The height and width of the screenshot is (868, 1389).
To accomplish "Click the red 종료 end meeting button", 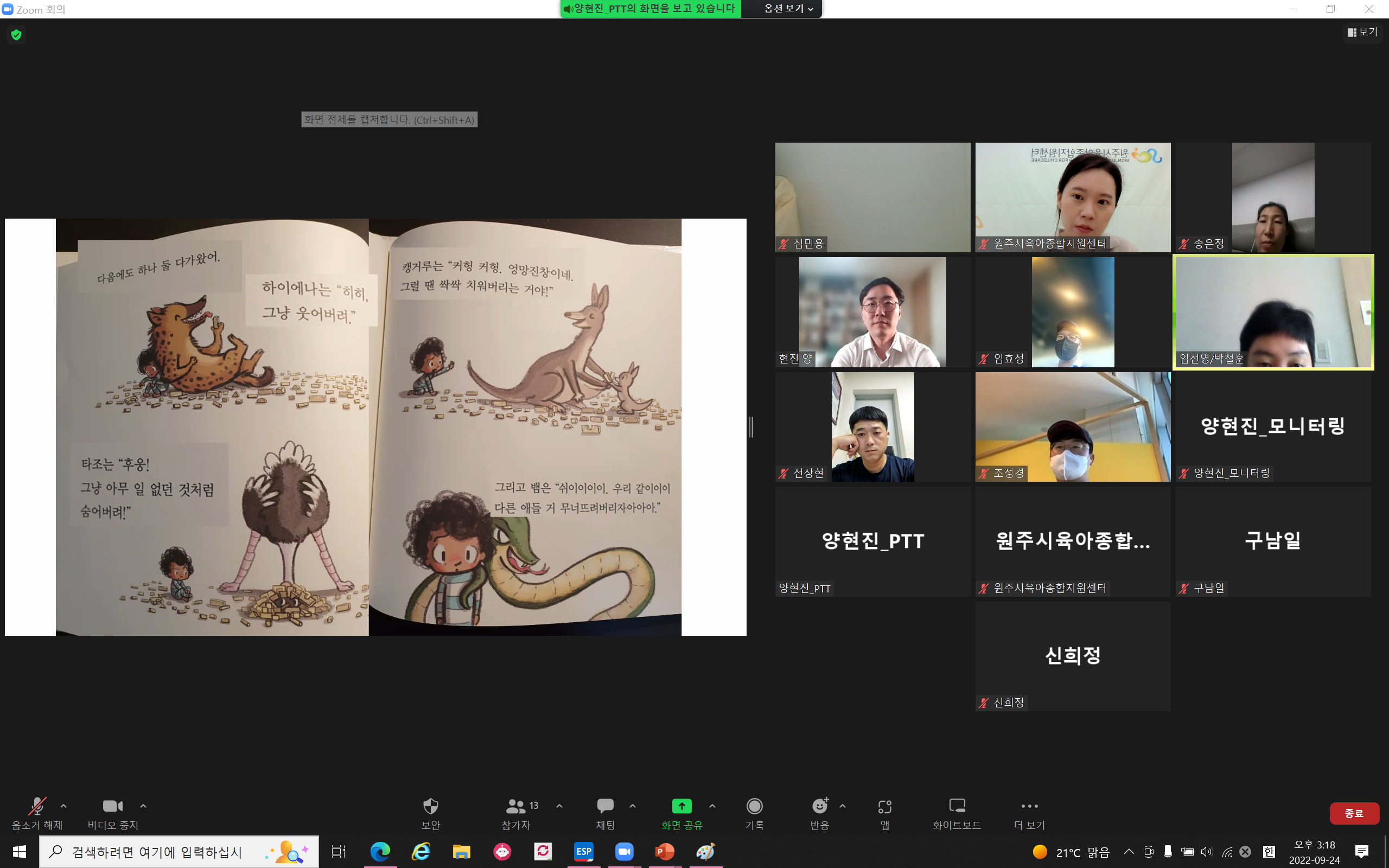I will (1354, 813).
